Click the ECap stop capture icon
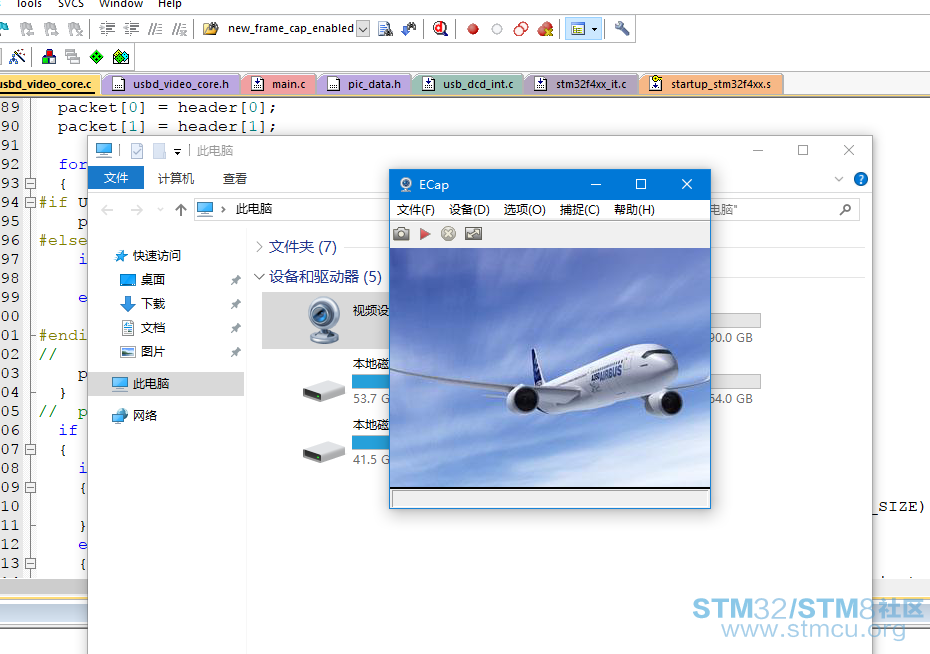The height and width of the screenshot is (654, 930). [x=448, y=234]
